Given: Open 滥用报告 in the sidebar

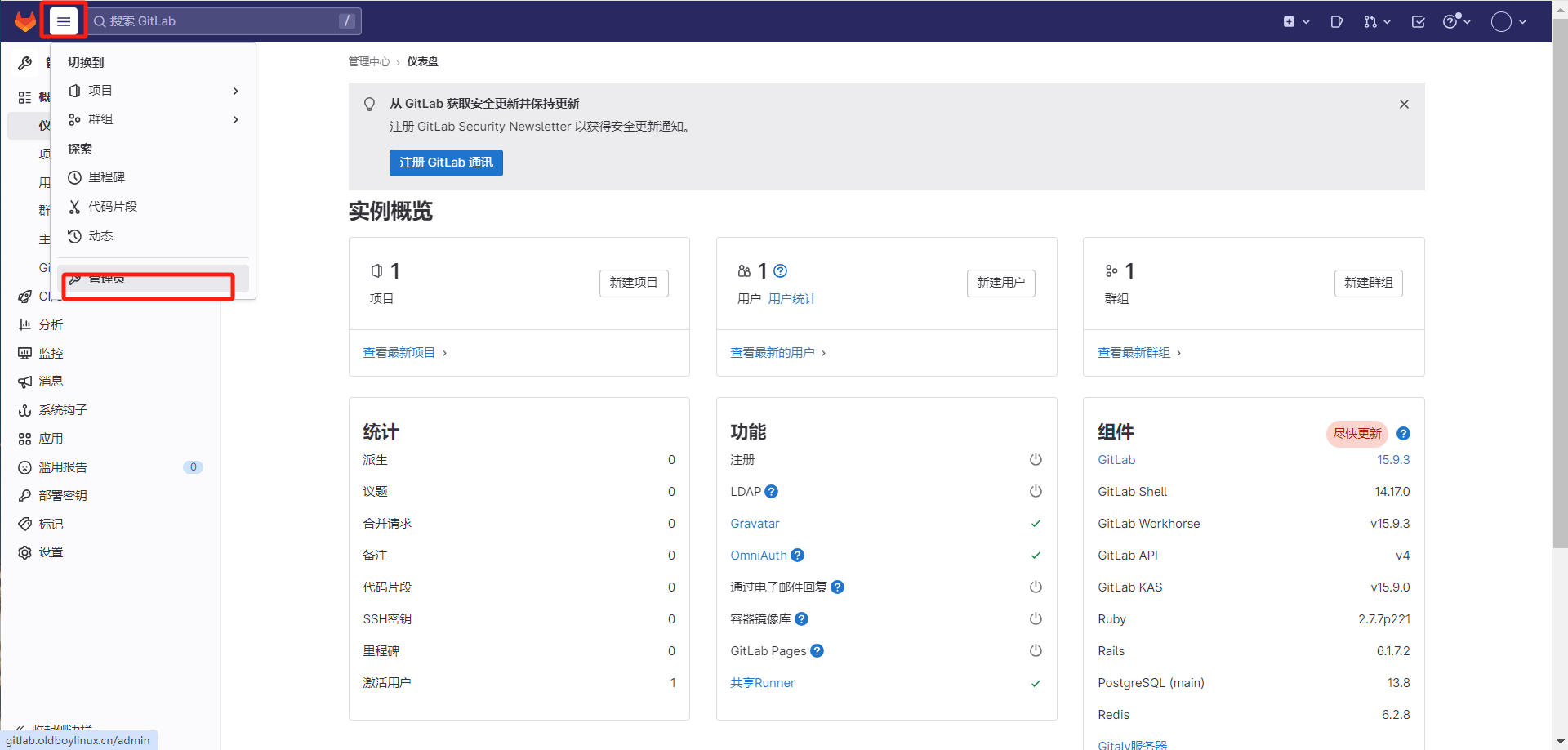Looking at the screenshot, I should pyautogui.click(x=109, y=467).
